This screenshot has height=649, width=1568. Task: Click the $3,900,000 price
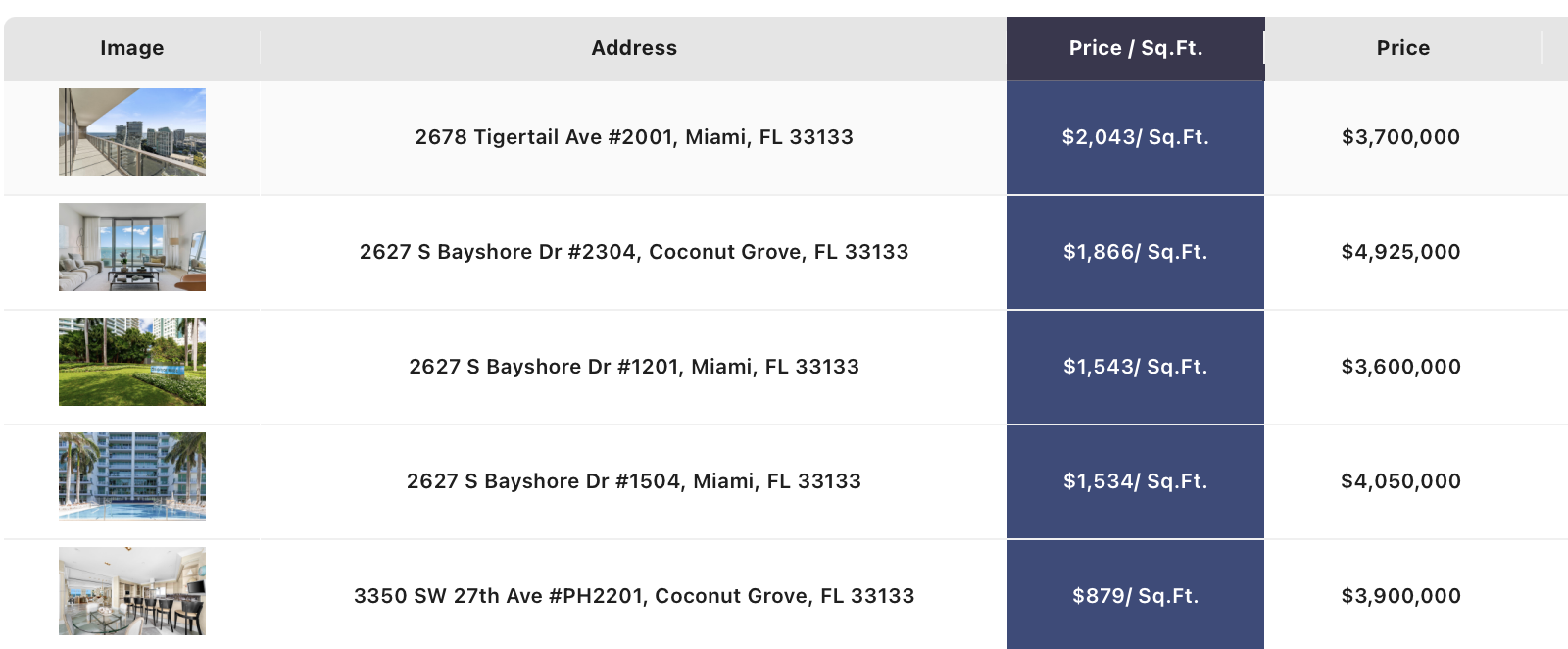point(1401,596)
